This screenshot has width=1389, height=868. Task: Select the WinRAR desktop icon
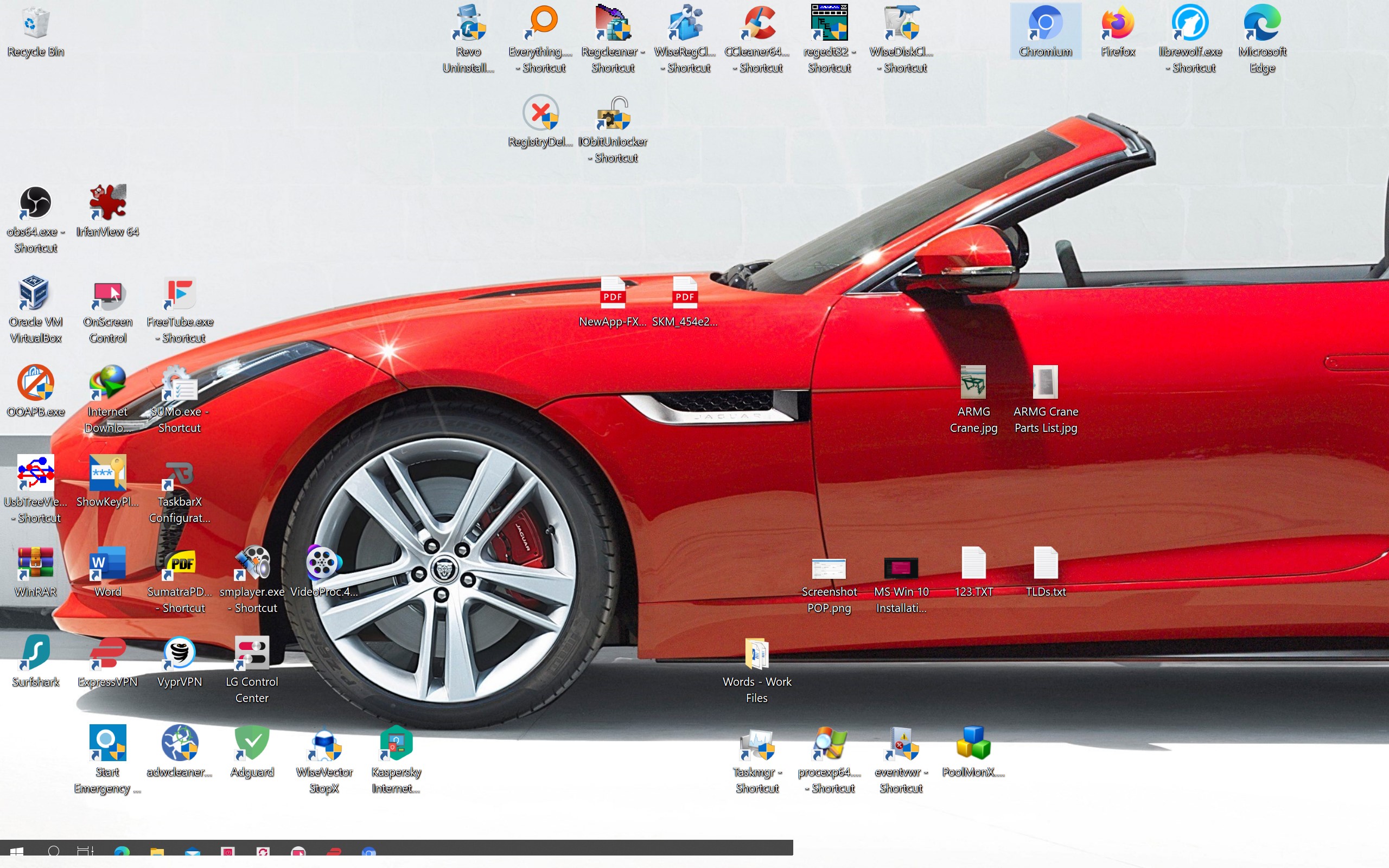[35, 563]
